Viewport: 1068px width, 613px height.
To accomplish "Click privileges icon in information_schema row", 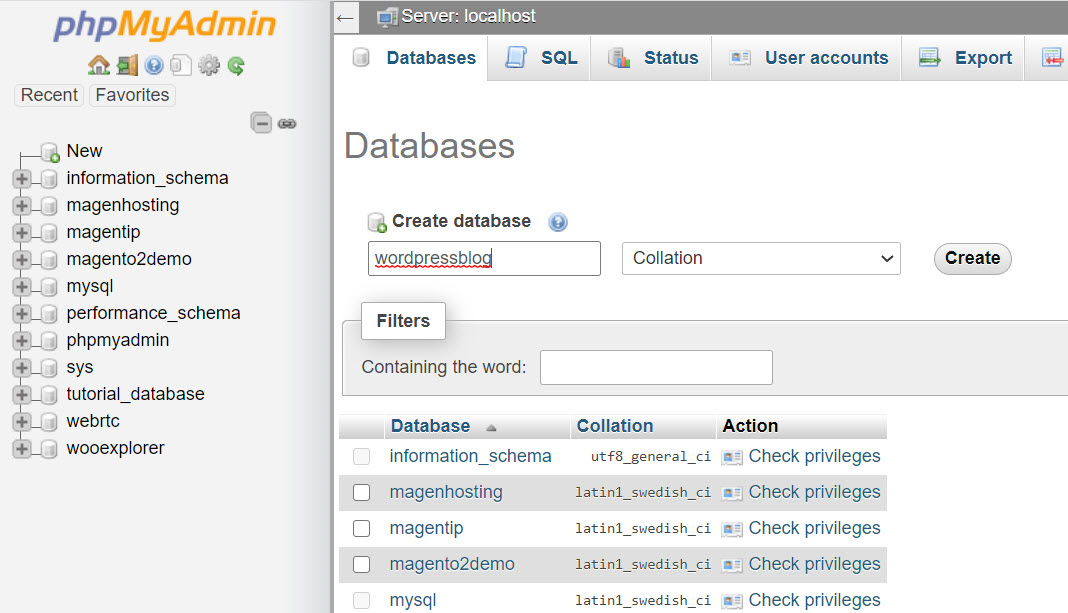I will [732, 457].
